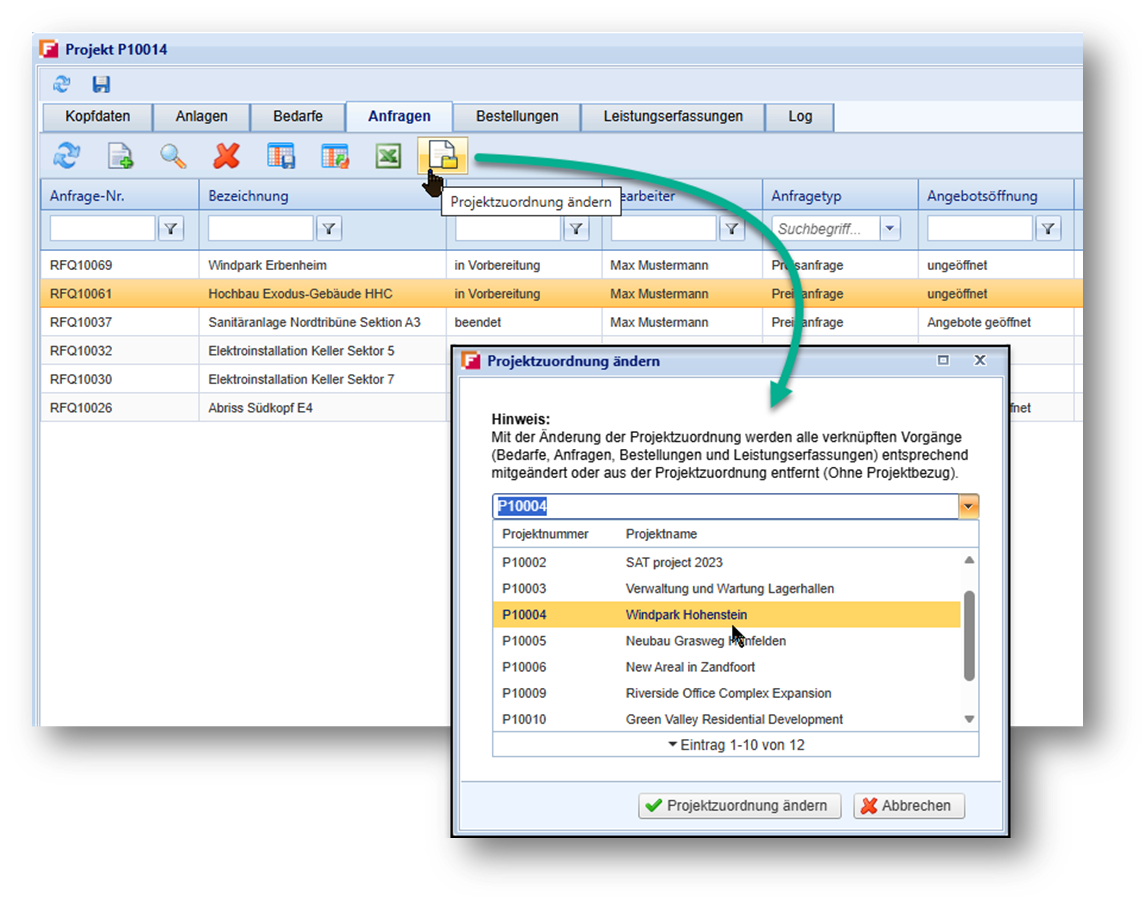Image resolution: width=1148 pixels, height=903 pixels.
Task: Cancel with the Abbrechen button
Action: click(x=909, y=806)
